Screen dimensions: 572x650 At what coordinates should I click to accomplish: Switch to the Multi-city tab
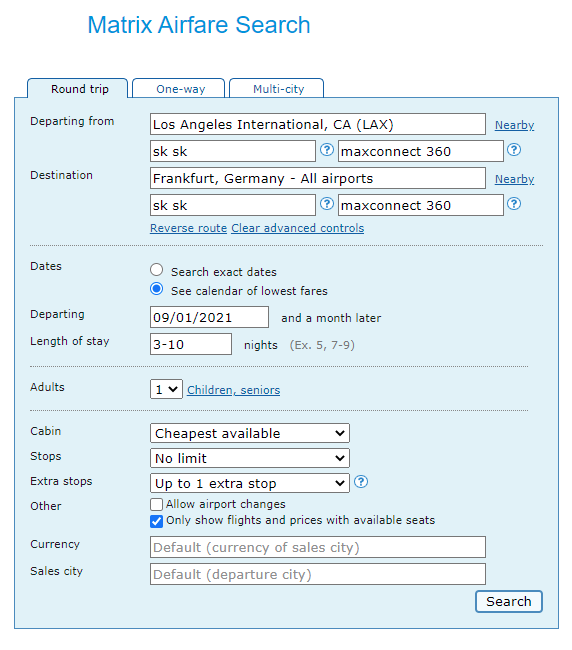click(276, 88)
